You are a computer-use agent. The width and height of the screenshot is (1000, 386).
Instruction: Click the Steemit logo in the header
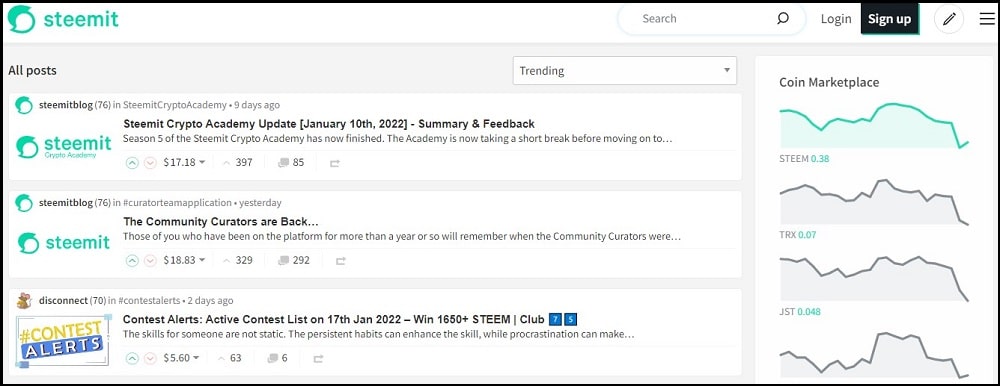click(x=63, y=19)
